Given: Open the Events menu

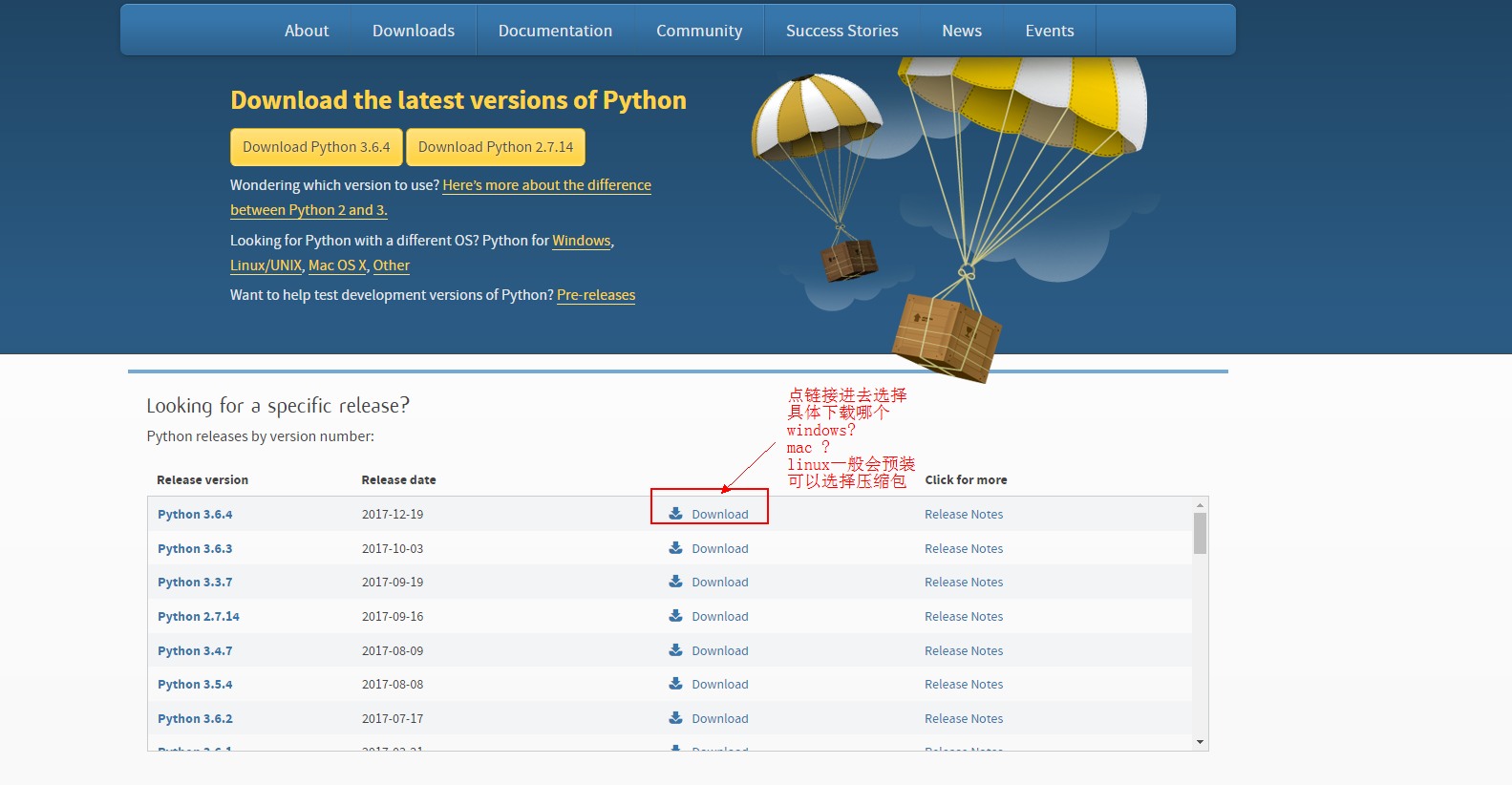Looking at the screenshot, I should 1050,31.
